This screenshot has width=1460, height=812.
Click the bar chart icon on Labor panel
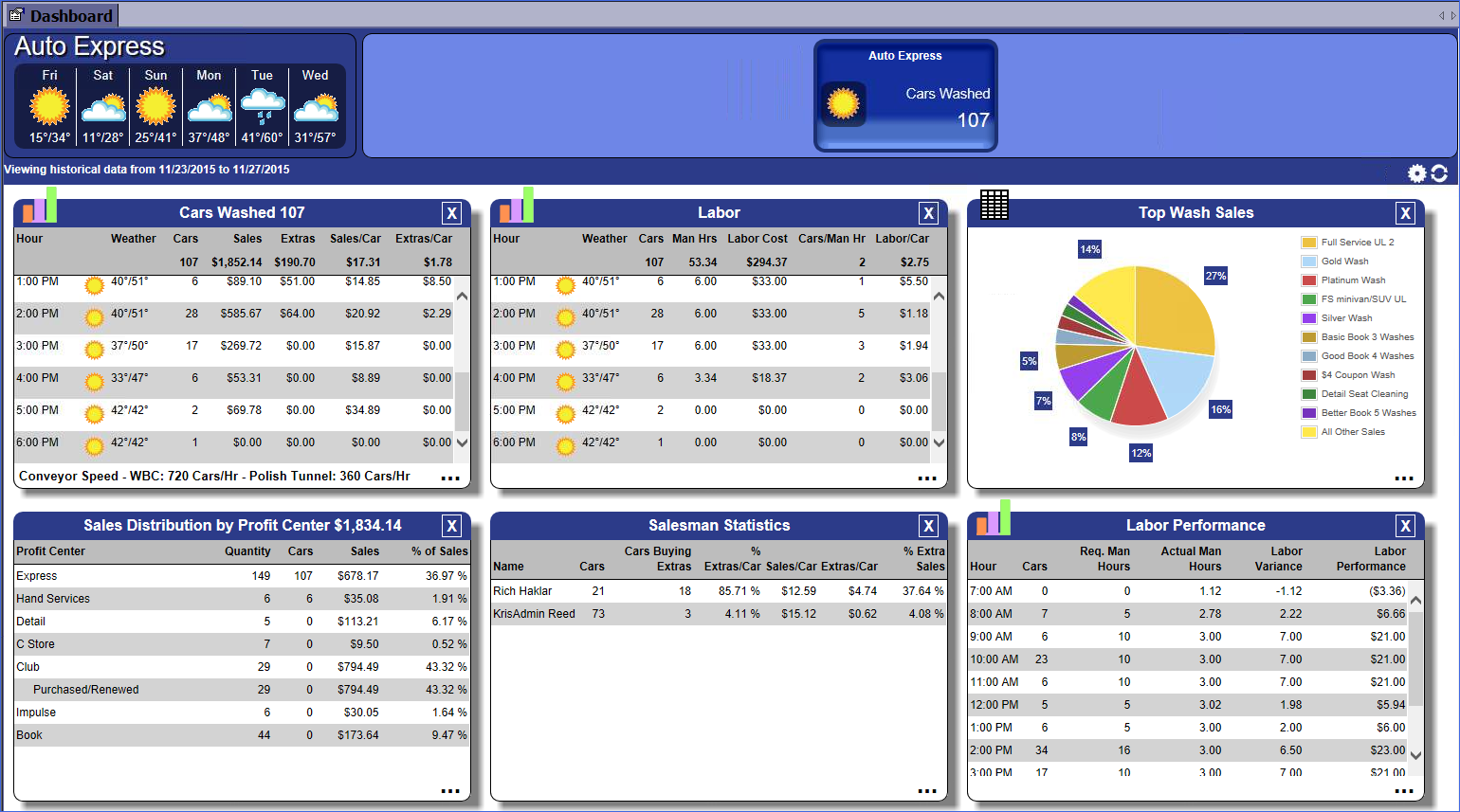(x=517, y=206)
